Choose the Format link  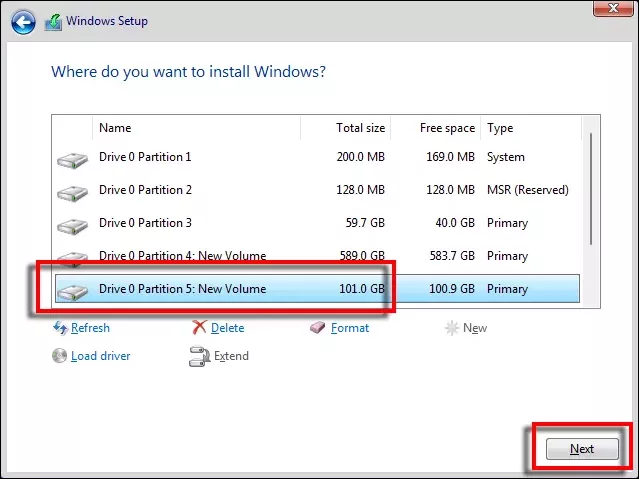pyautogui.click(x=350, y=328)
